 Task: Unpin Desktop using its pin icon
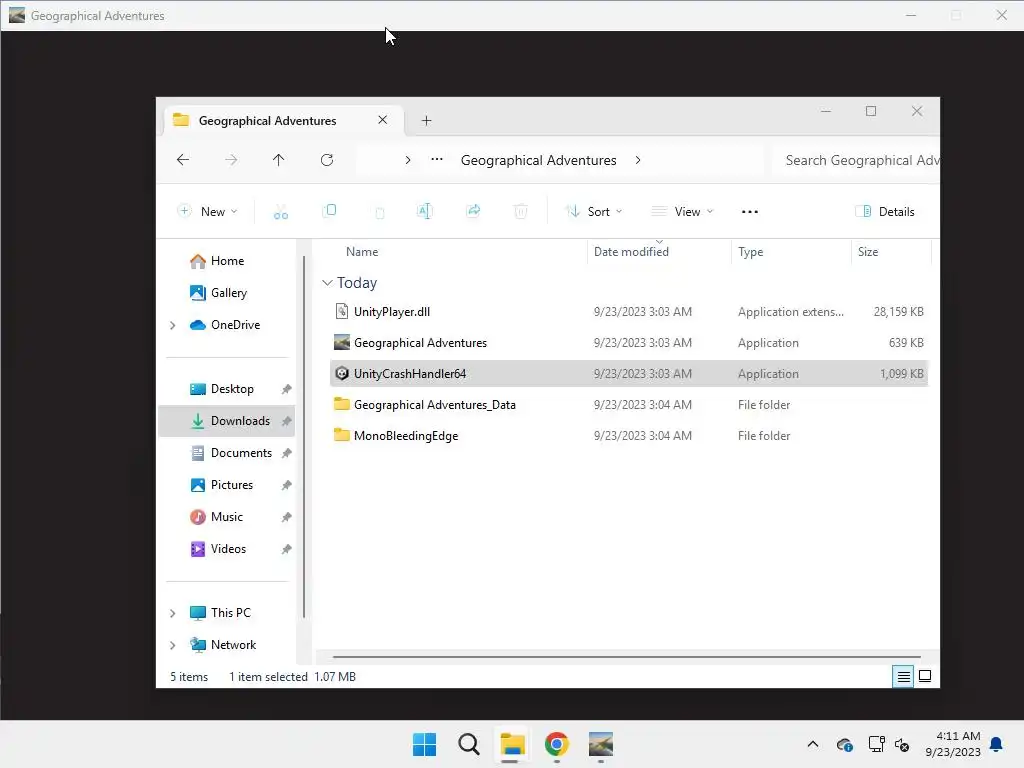click(x=286, y=389)
